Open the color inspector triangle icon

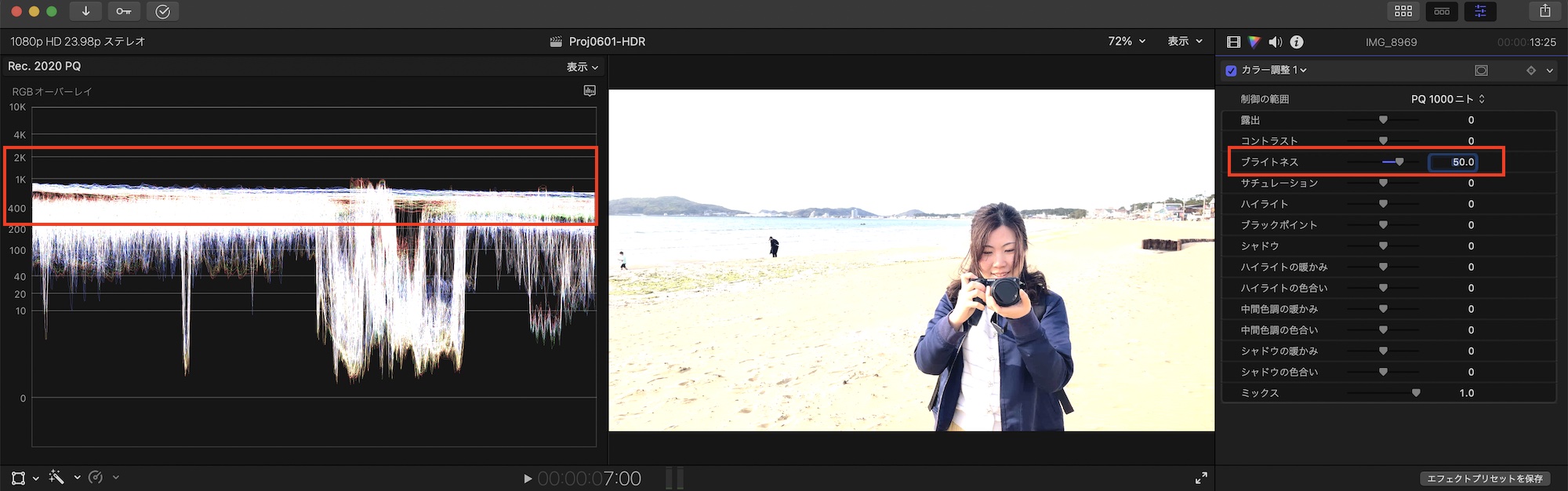tap(1254, 42)
